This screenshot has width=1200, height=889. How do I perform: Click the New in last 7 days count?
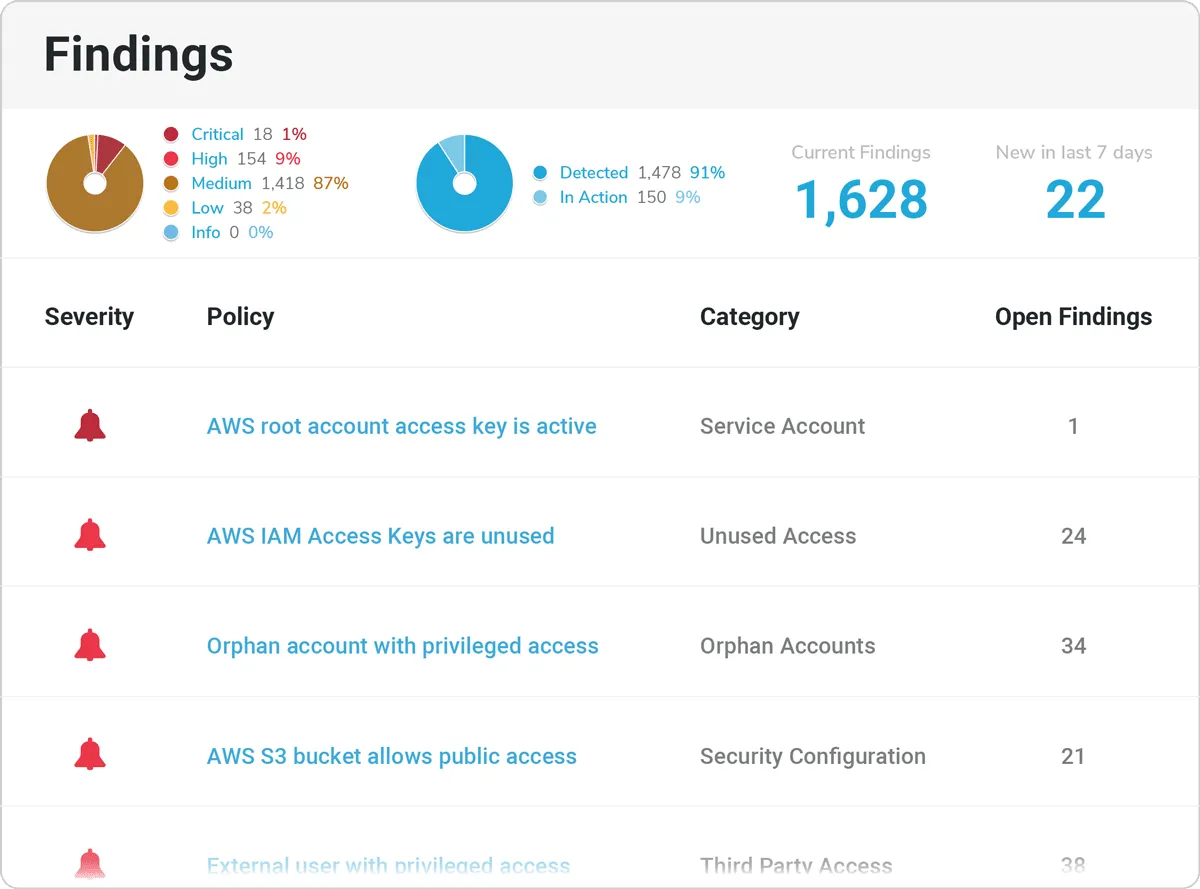(1075, 199)
